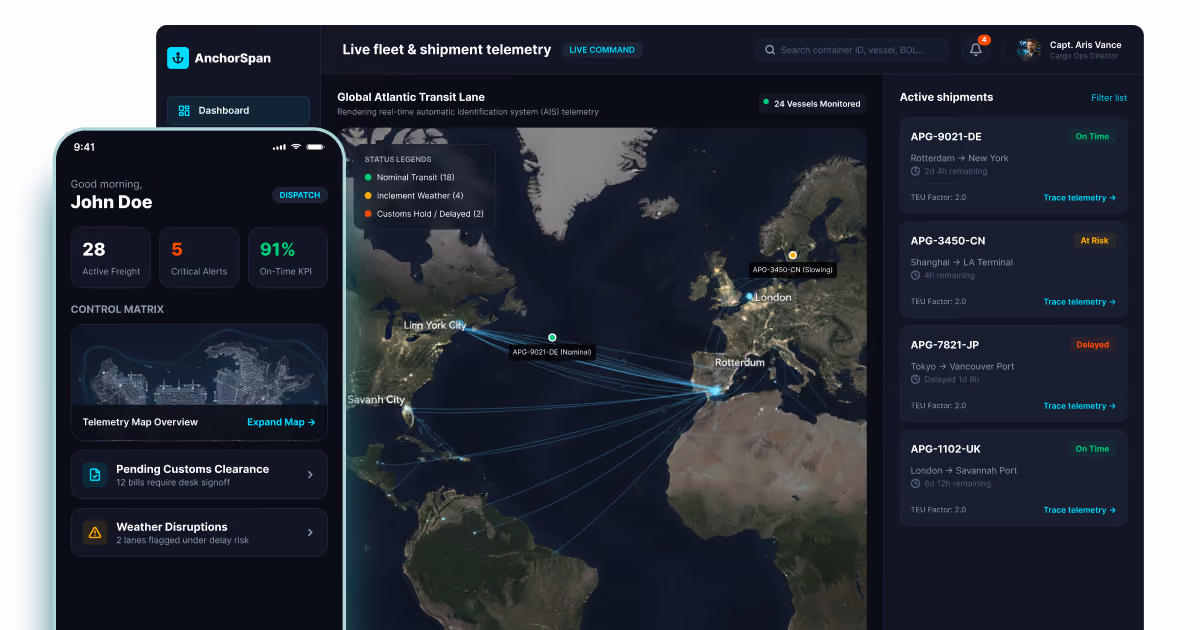Select APG-7821-JP shipment title

(x=945, y=345)
